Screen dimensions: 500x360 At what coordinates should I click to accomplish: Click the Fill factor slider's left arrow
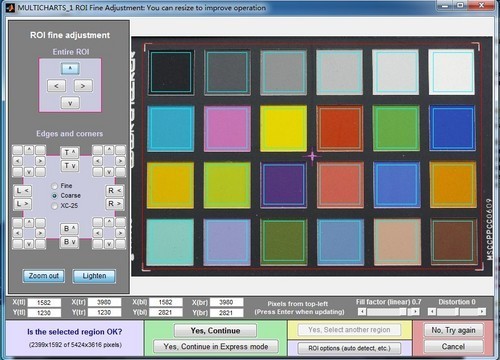[x=362, y=312]
